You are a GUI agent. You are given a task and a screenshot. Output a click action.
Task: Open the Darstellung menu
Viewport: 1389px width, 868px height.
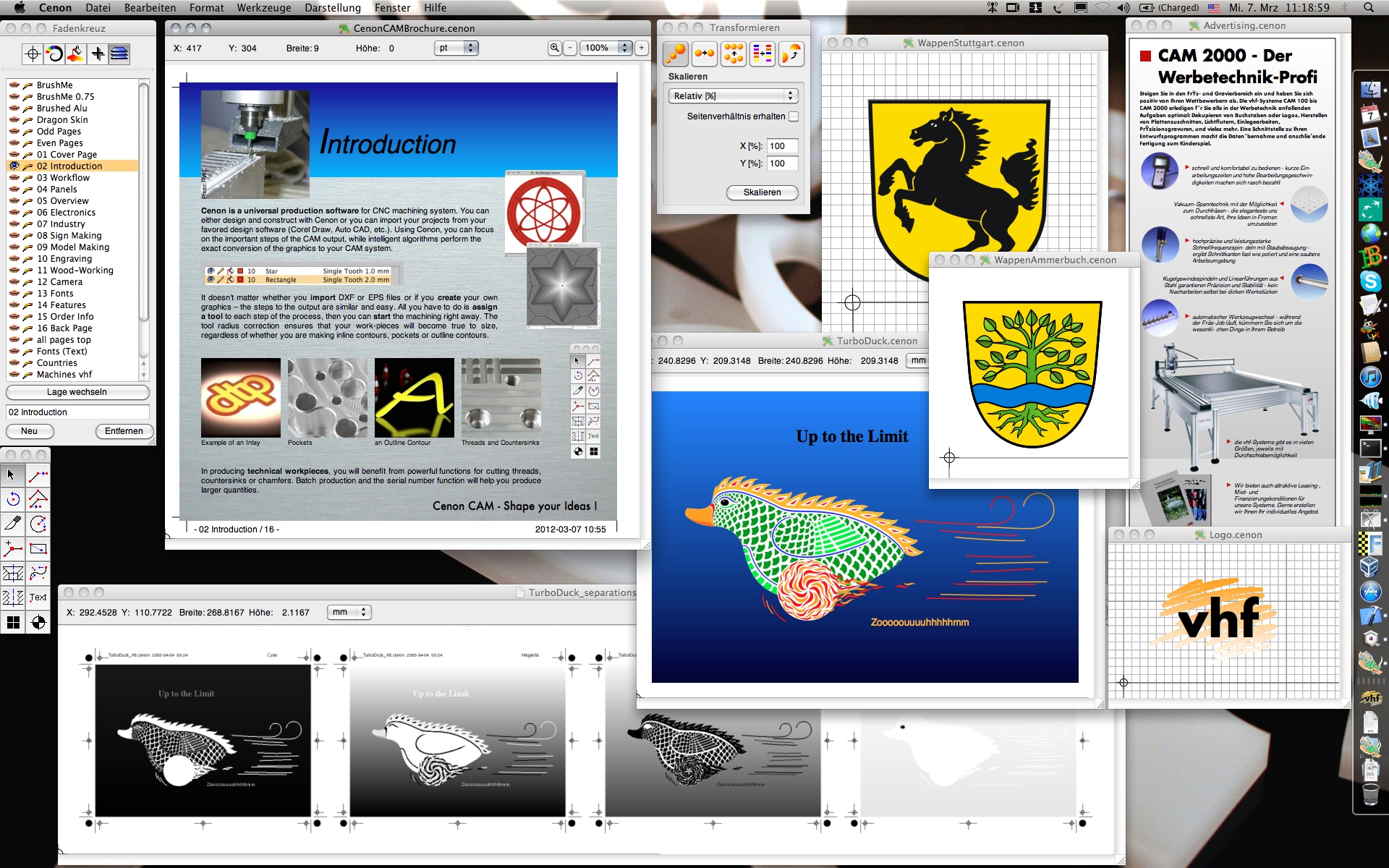coord(333,8)
